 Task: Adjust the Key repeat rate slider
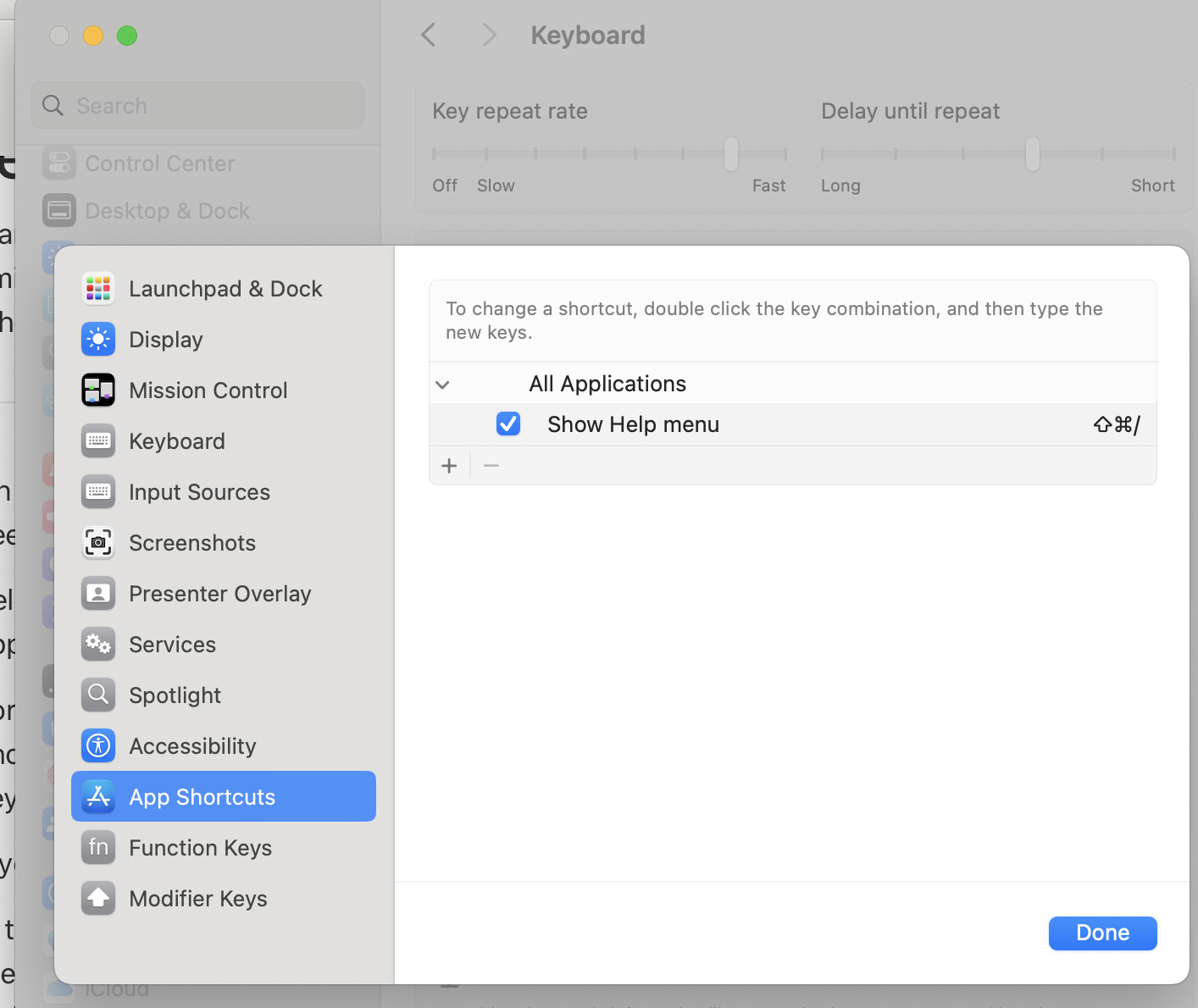coord(731,154)
